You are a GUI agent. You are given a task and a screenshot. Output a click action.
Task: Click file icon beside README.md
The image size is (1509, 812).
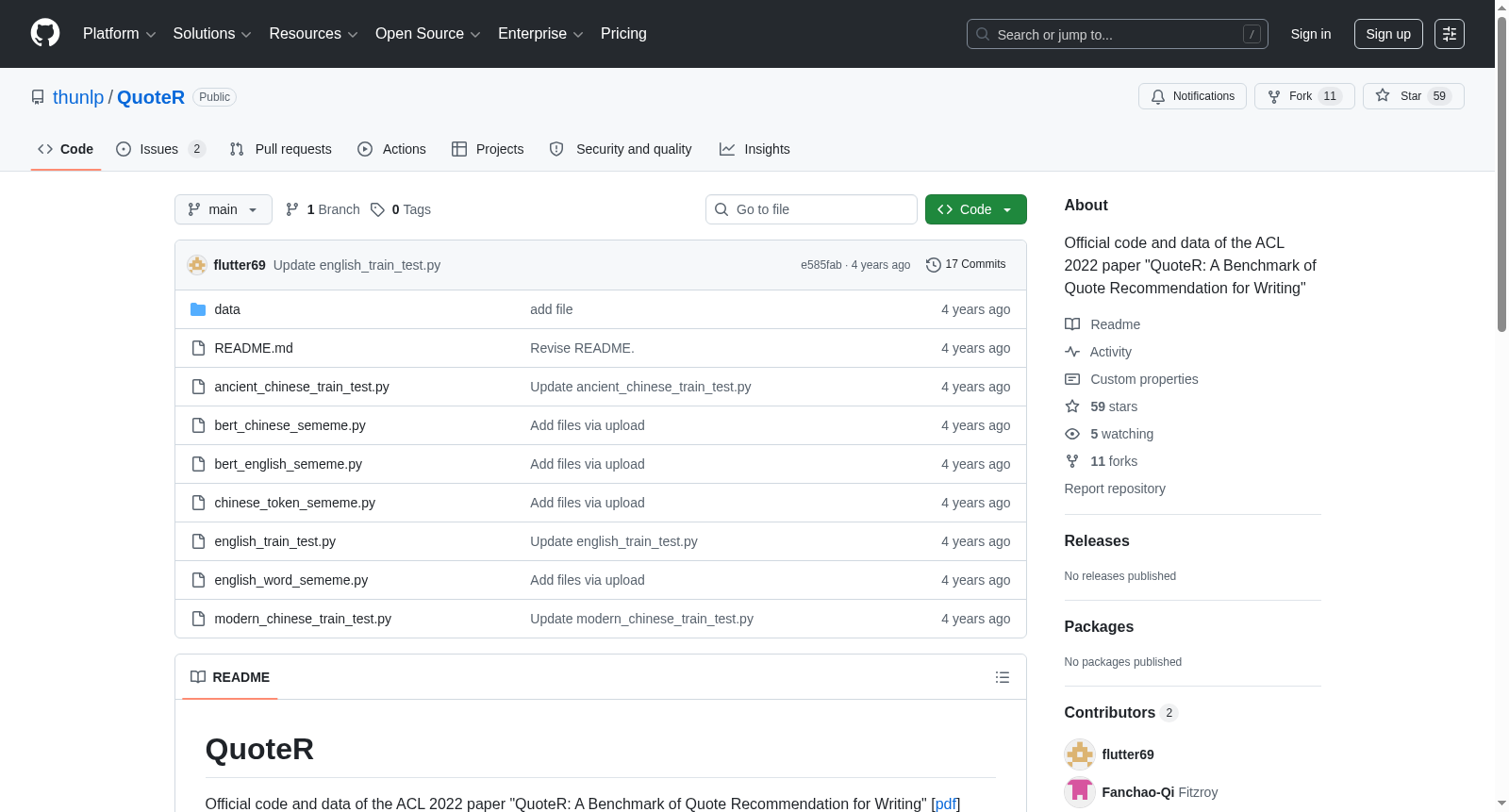198,348
